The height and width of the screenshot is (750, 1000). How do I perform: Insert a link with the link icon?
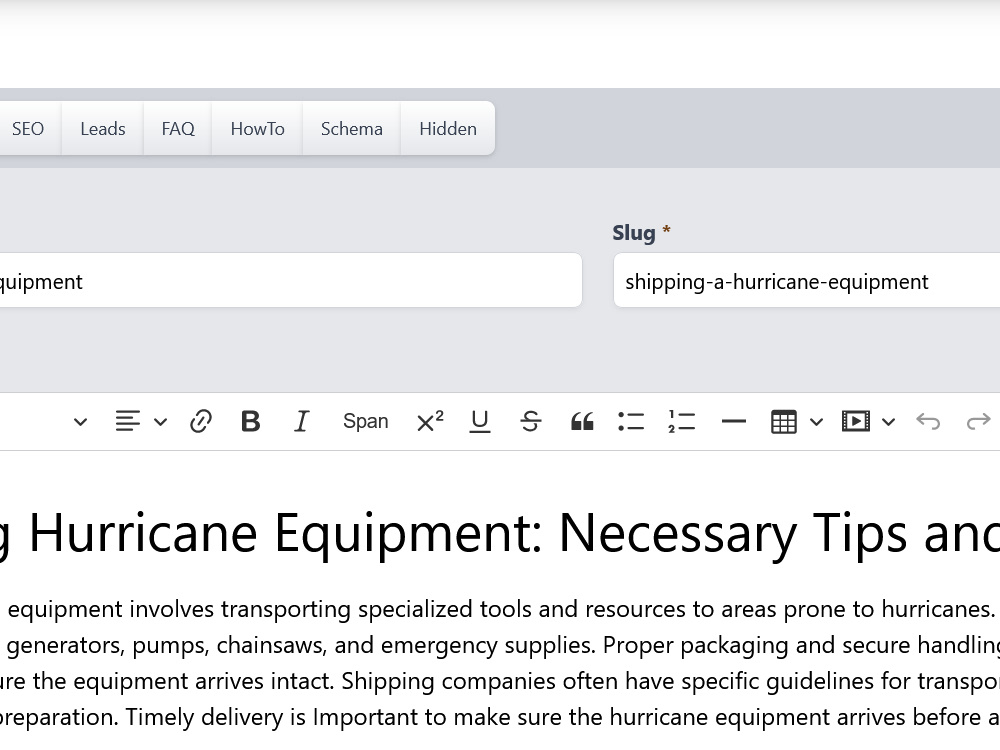(x=201, y=422)
